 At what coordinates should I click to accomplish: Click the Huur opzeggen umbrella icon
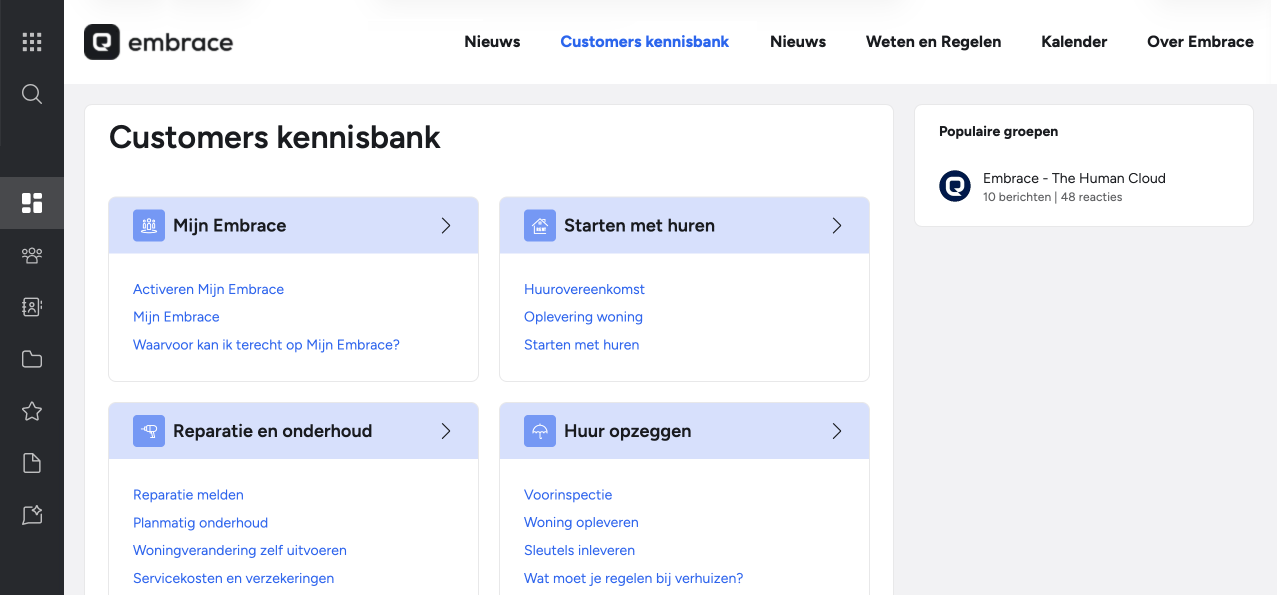tap(540, 431)
